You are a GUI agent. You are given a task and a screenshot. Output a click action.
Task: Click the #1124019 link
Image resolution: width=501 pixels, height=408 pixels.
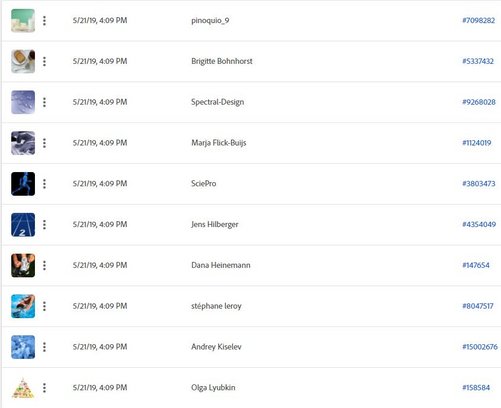click(x=477, y=143)
